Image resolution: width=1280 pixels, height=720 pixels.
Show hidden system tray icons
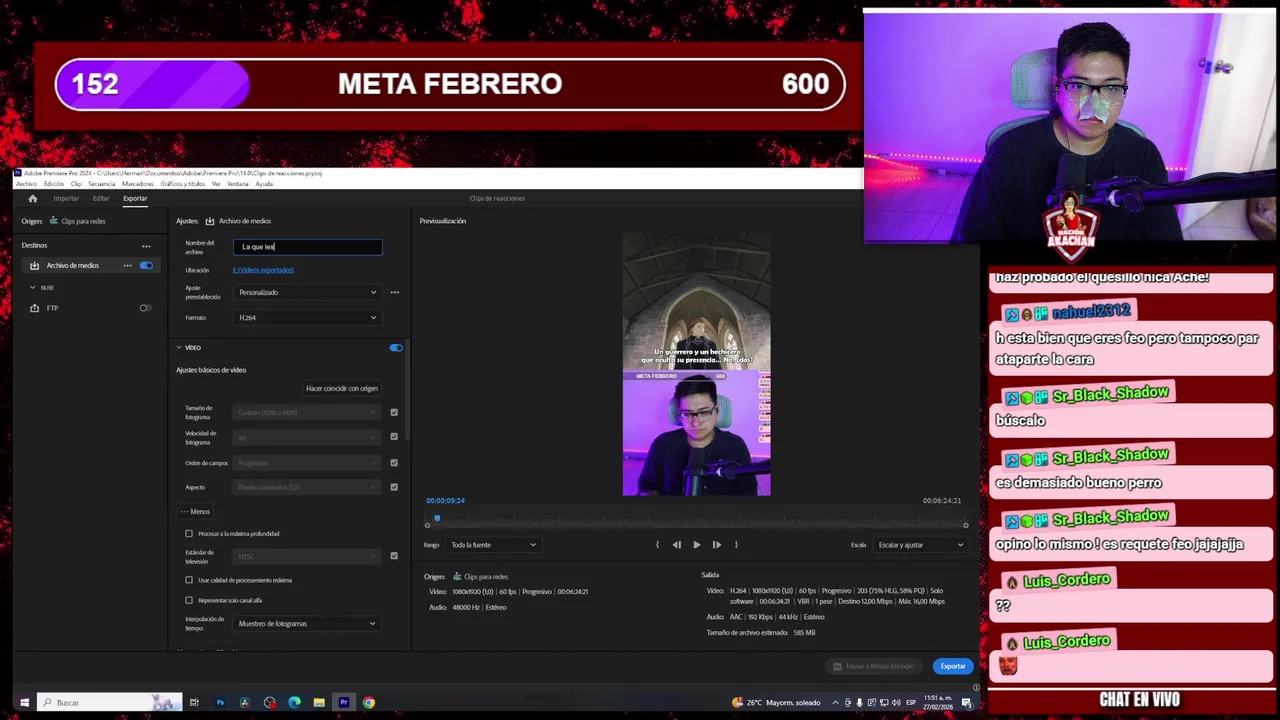coord(835,702)
